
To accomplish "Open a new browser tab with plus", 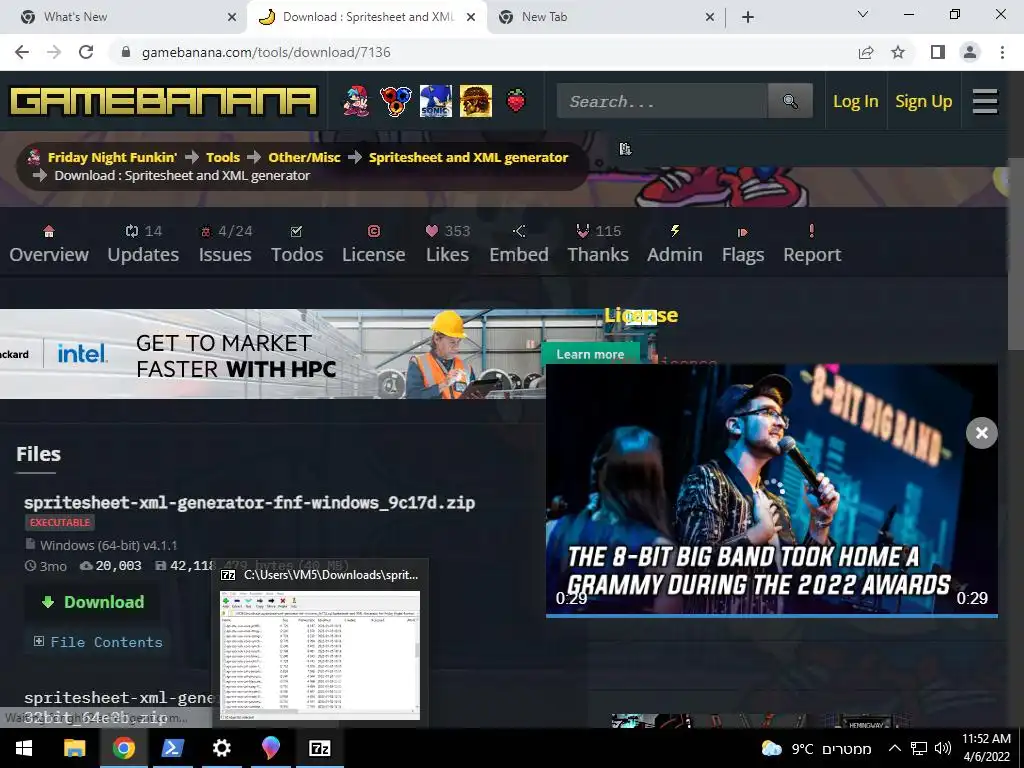I will 748,17.
